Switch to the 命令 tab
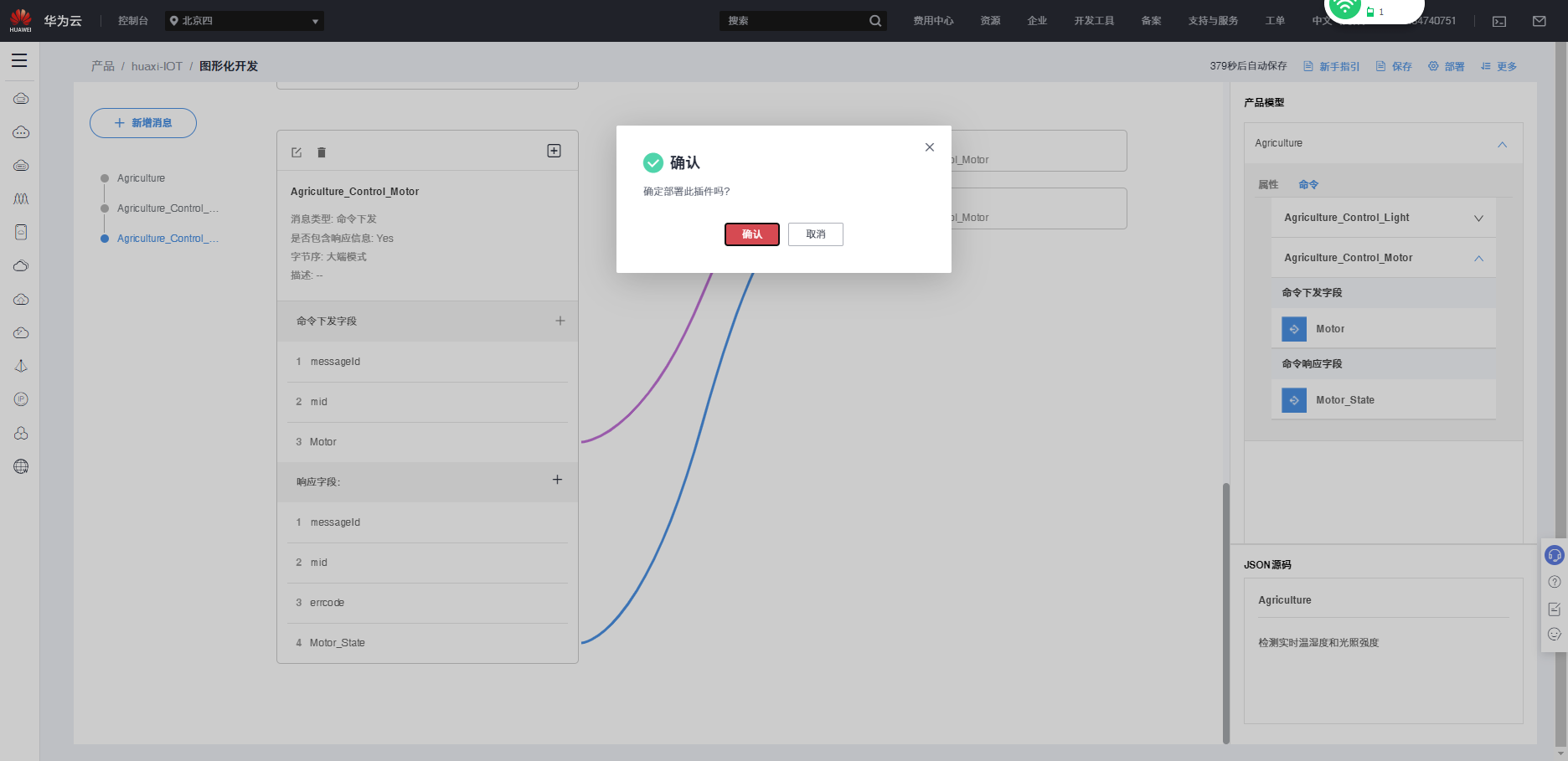 pos(1308,184)
